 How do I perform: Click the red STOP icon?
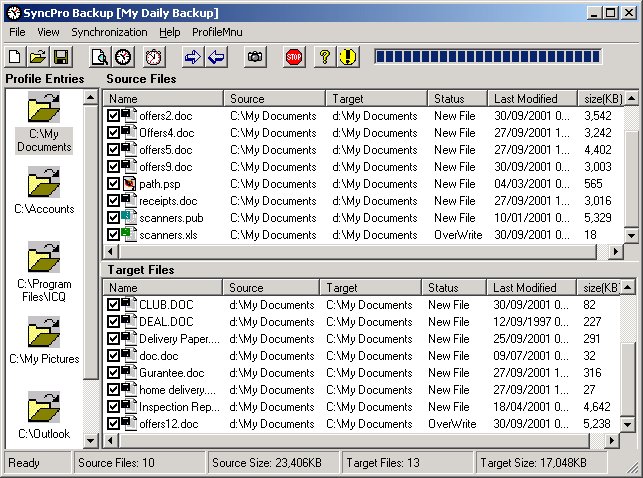click(x=294, y=57)
